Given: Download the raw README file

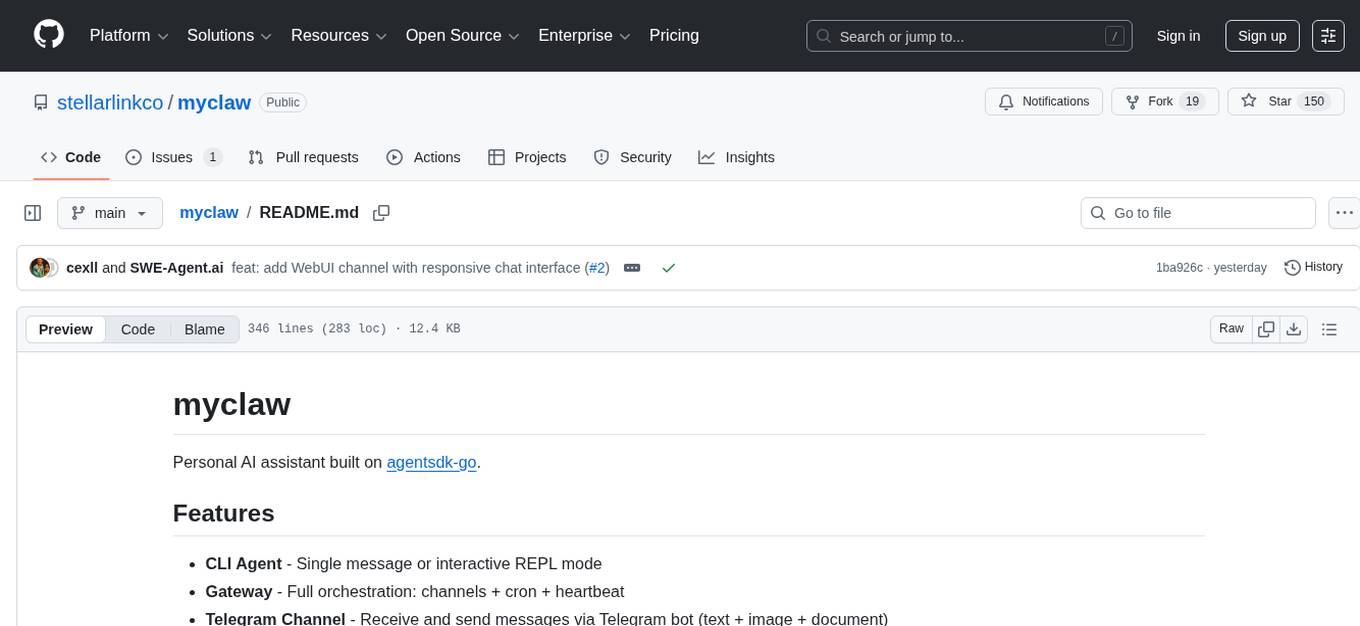Looking at the screenshot, I should [x=1293, y=329].
